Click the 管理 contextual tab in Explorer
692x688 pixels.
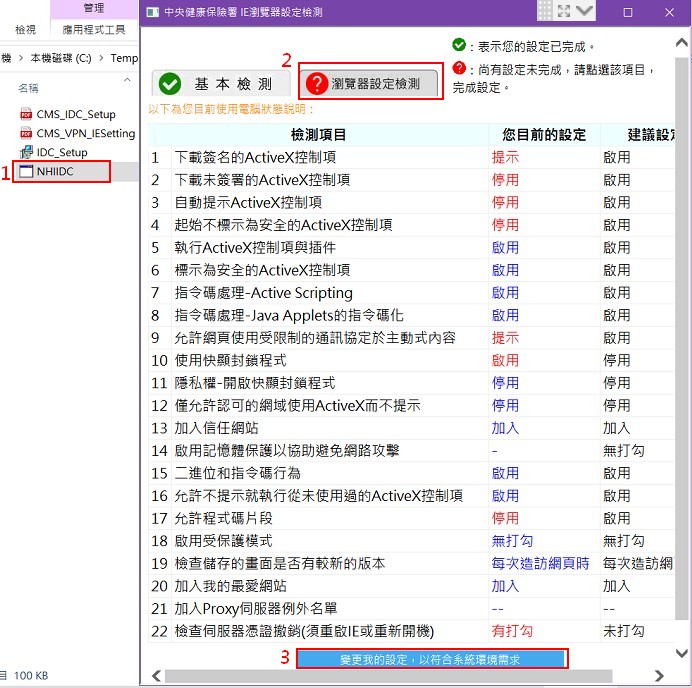tap(94, 8)
